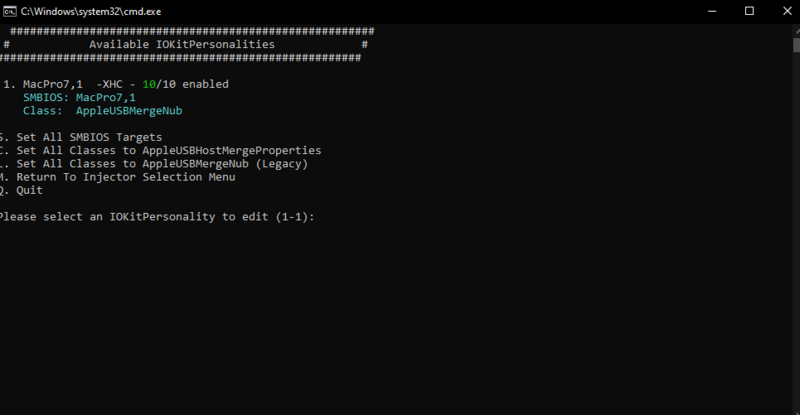Maximize the cmd.exe window
This screenshot has height=415, width=800.
point(749,10)
